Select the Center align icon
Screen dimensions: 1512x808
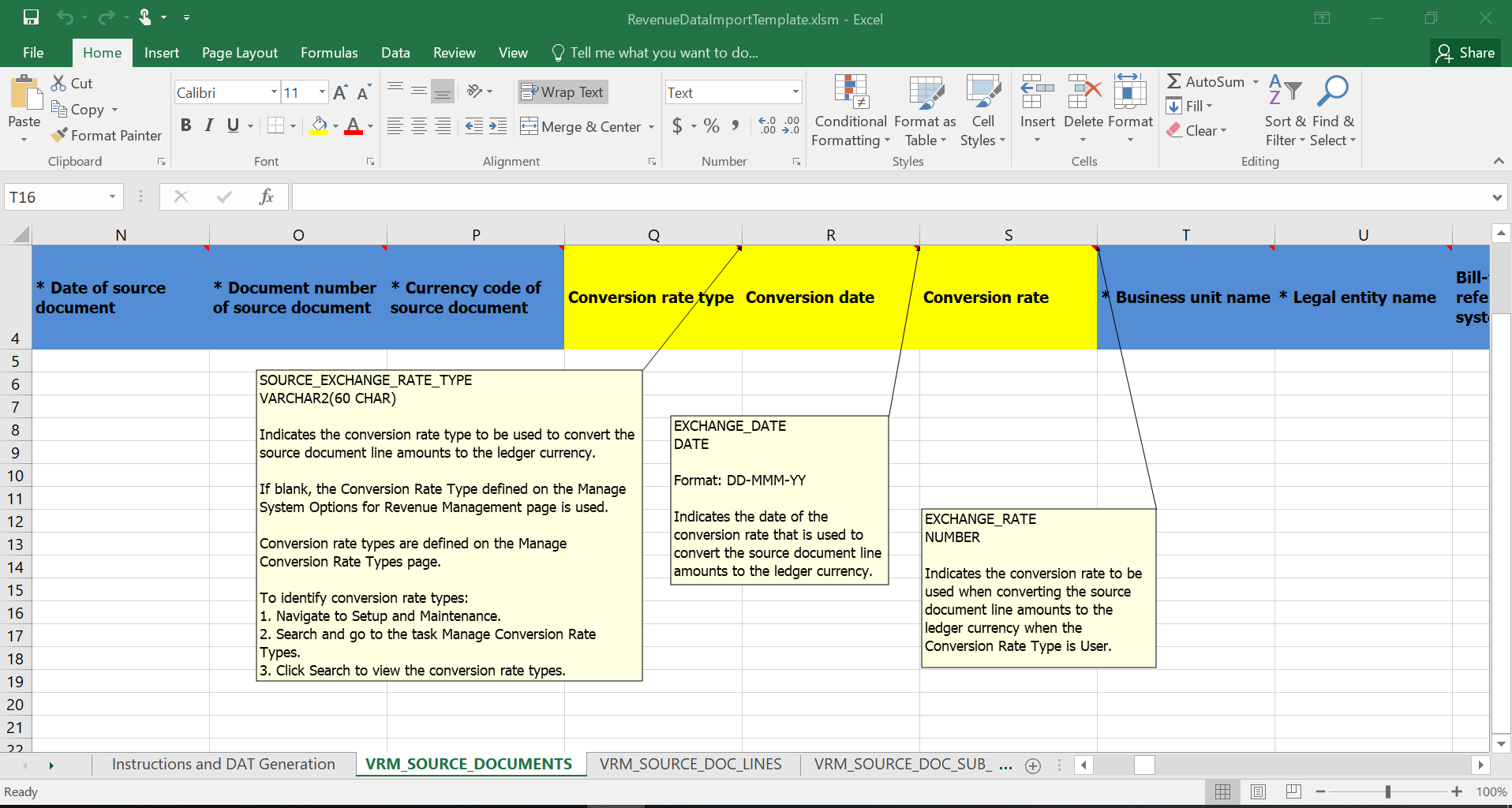(x=419, y=126)
